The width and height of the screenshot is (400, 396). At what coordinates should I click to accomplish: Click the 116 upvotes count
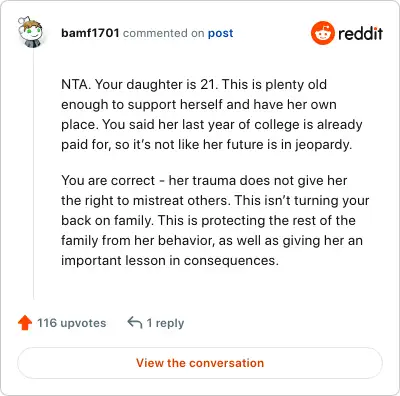[71, 323]
